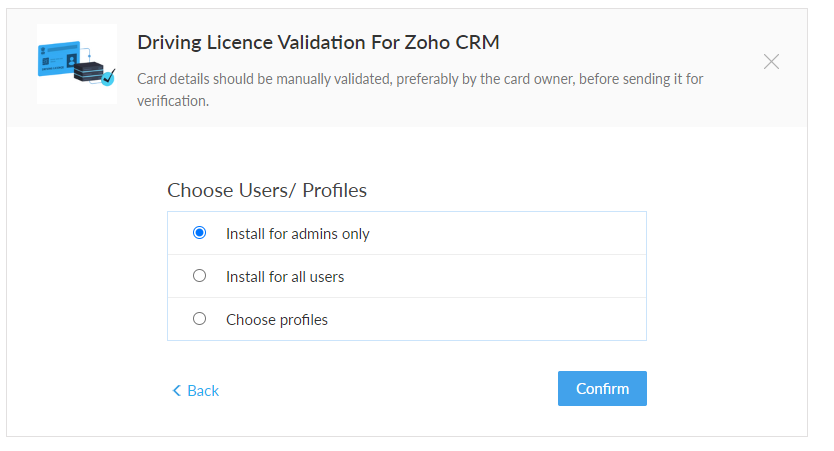Click empty space in the admins only row
834x451 pixels.
pyautogui.click(x=520, y=234)
